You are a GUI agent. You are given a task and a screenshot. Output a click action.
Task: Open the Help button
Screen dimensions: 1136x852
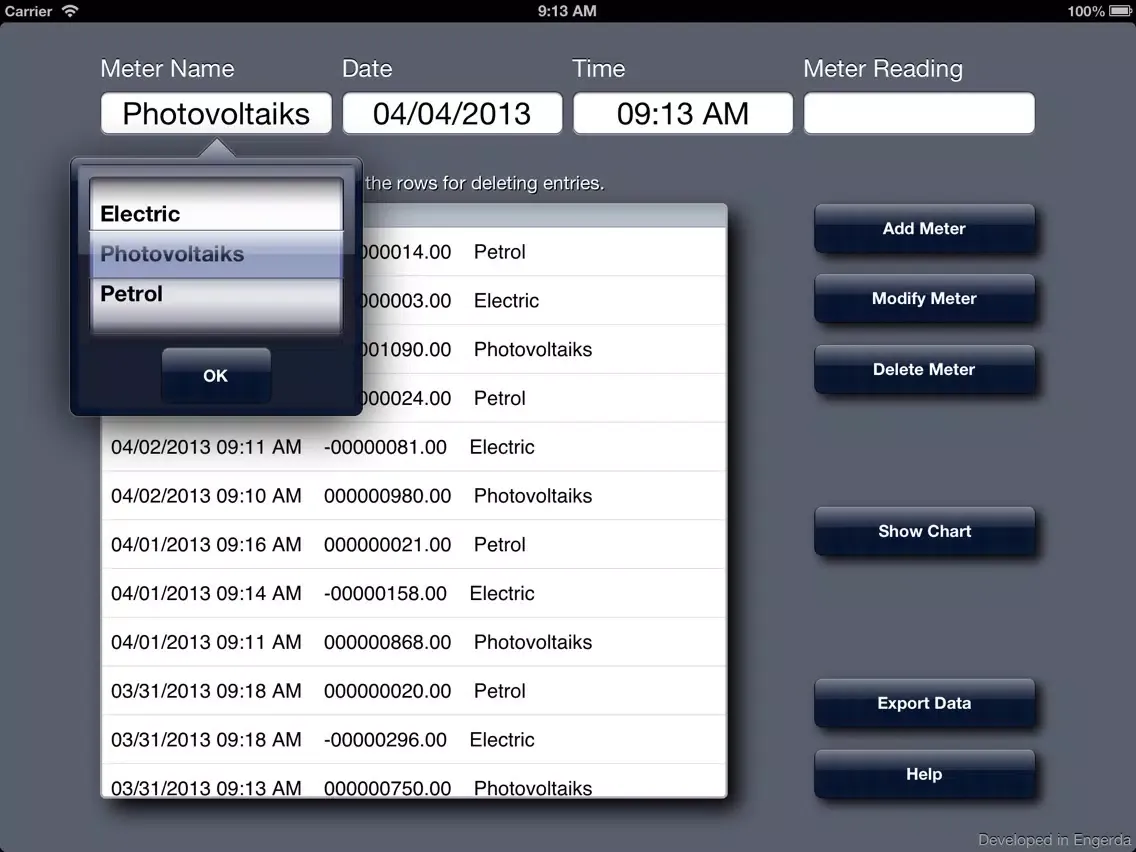(x=924, y=774)
